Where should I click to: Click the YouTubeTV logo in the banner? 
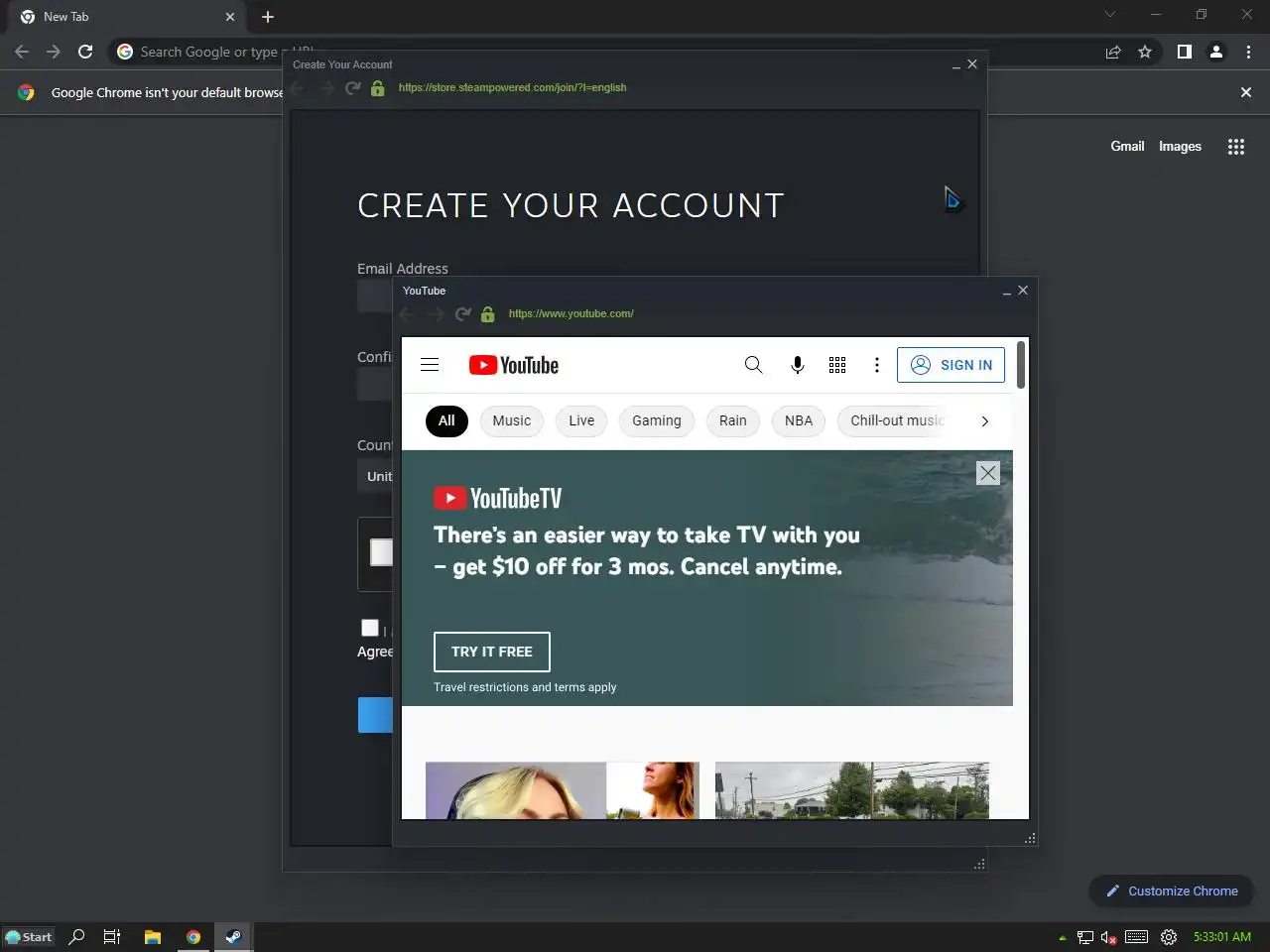coord(498,498)
